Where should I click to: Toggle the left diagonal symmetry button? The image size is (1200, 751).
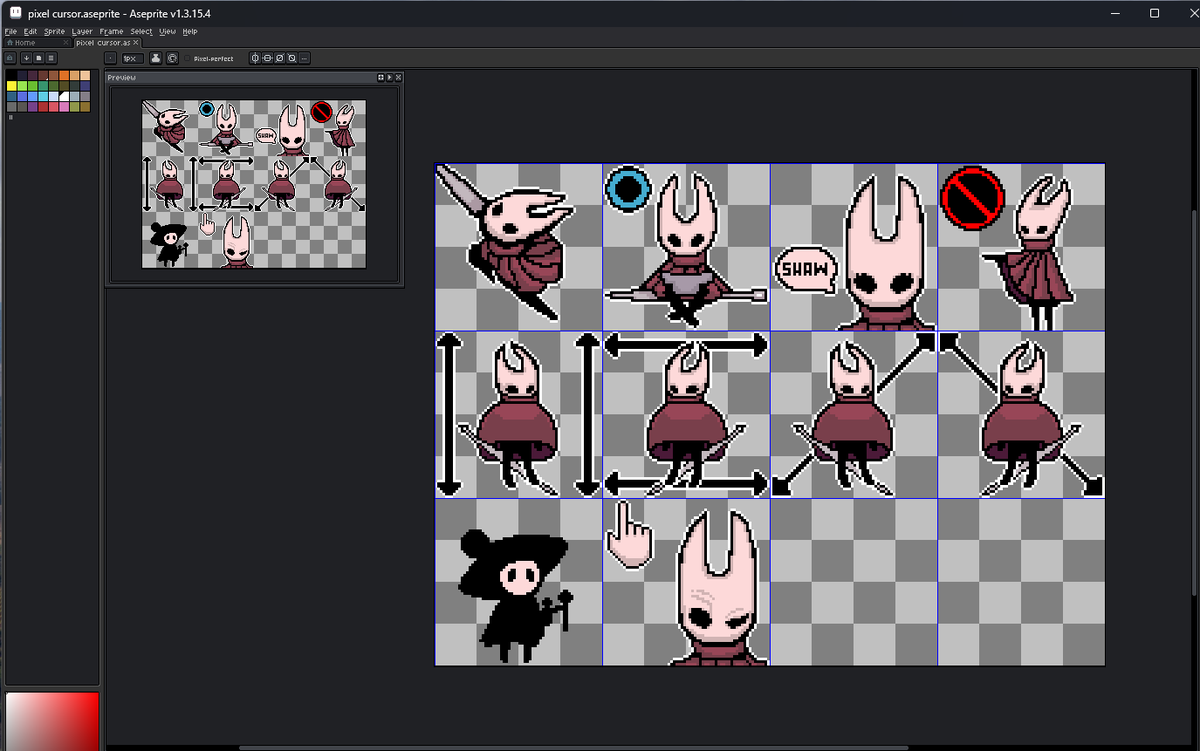tap(291, 58)
